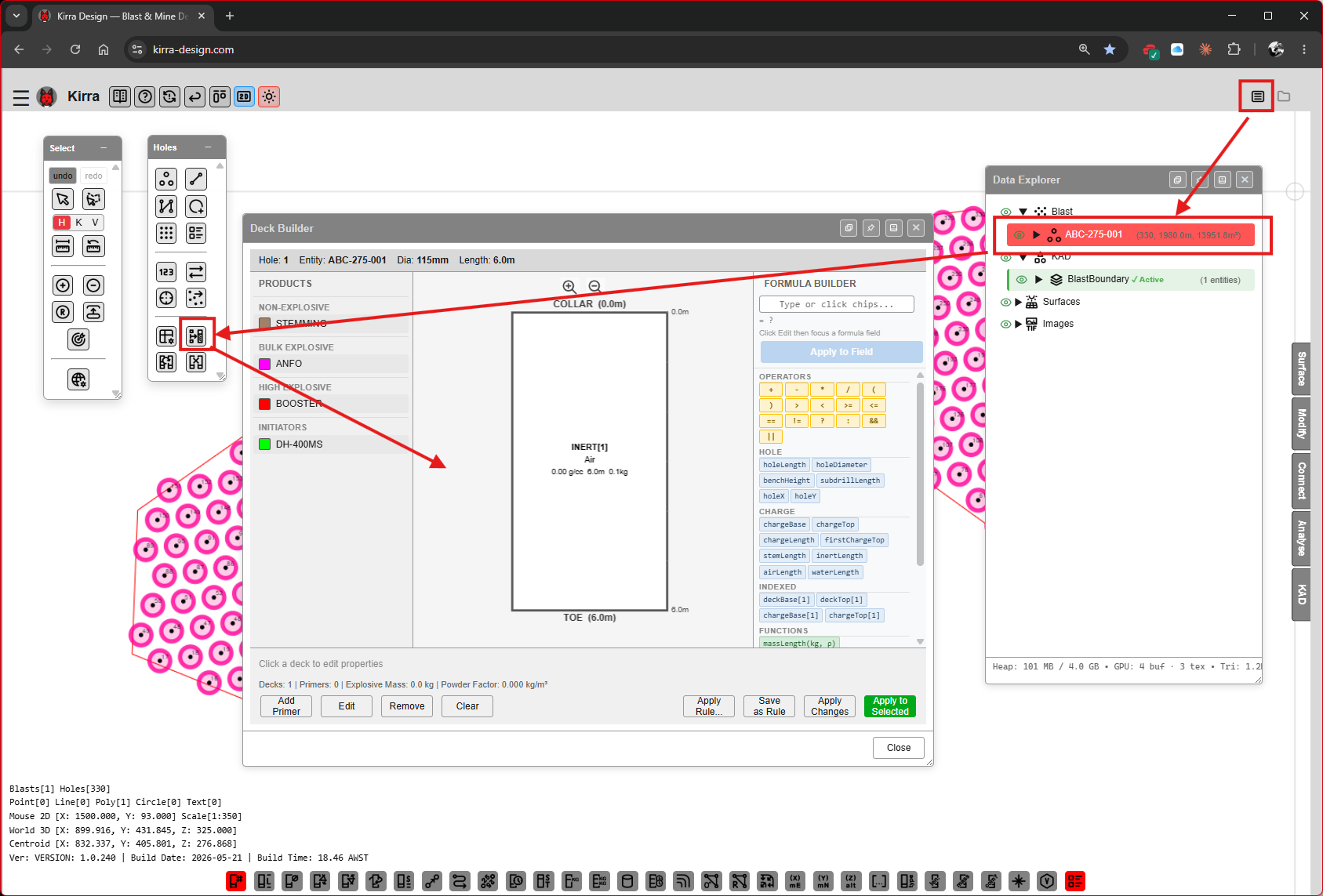Toggle the Data Explorer list icon
1323x896 pixels.
[1257, 96]
